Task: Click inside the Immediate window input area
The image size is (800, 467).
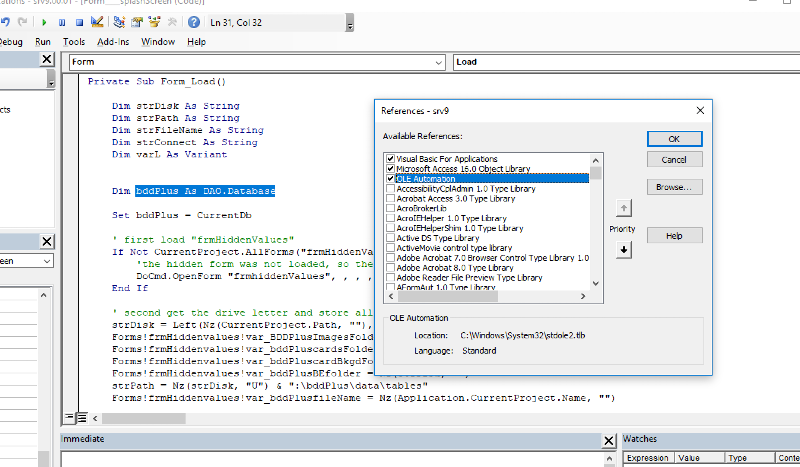Action: pos(332,459)
